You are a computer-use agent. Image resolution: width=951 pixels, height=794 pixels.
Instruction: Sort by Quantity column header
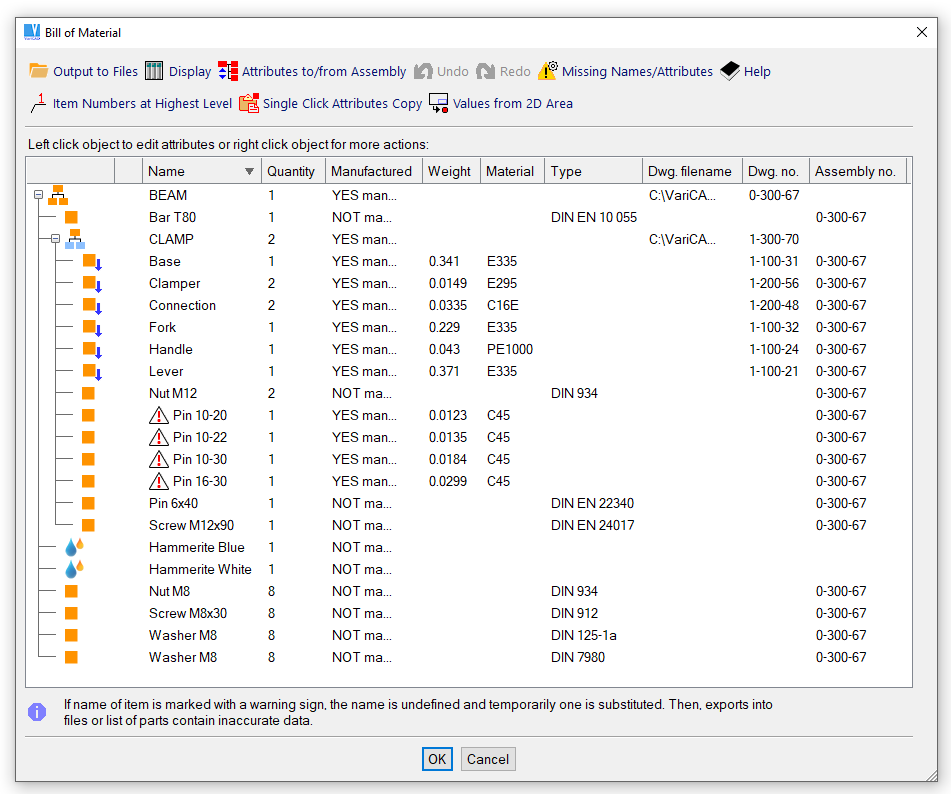291,171
